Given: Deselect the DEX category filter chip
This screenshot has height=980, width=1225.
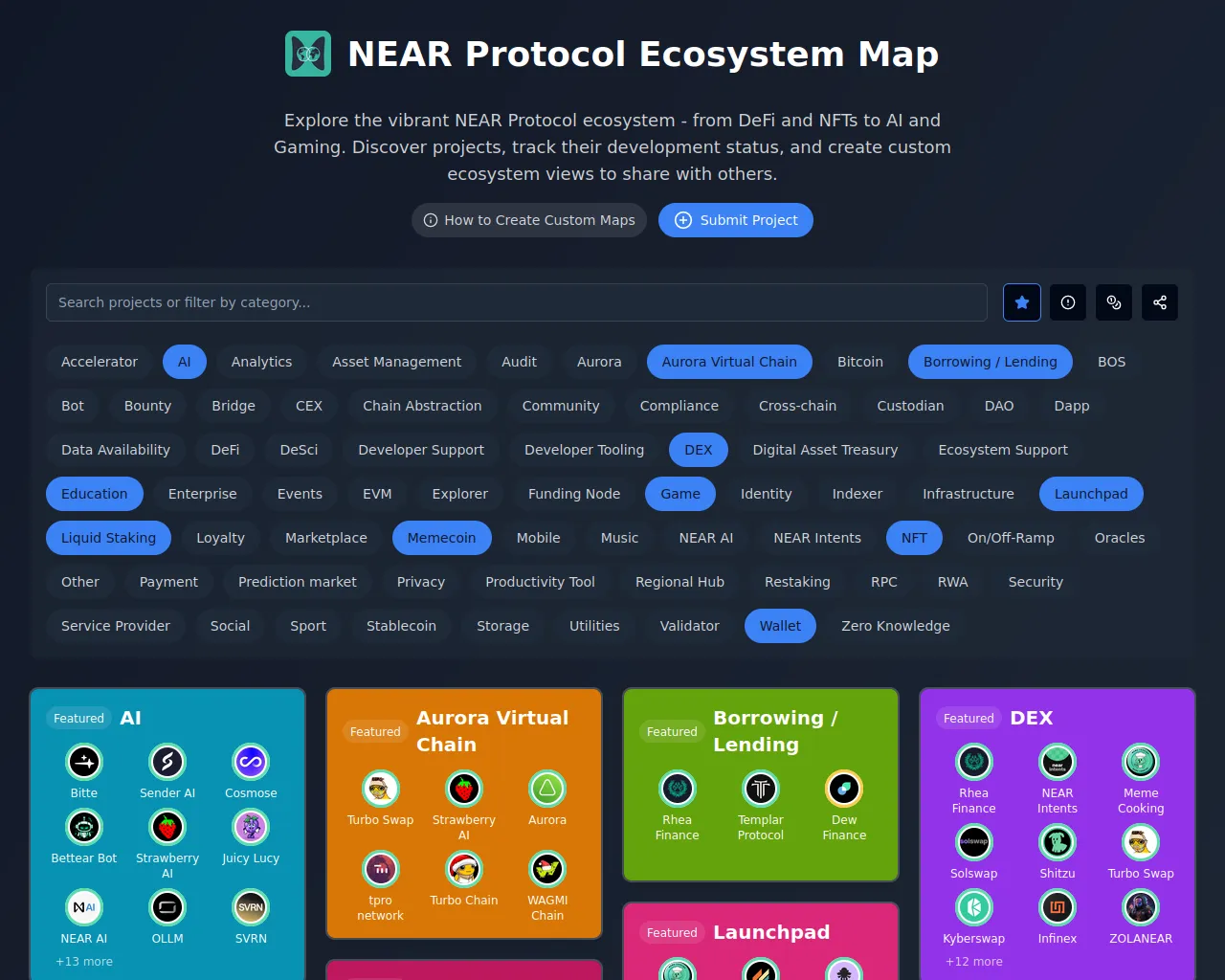Looking at the screenshot, I should pos(699,450).
